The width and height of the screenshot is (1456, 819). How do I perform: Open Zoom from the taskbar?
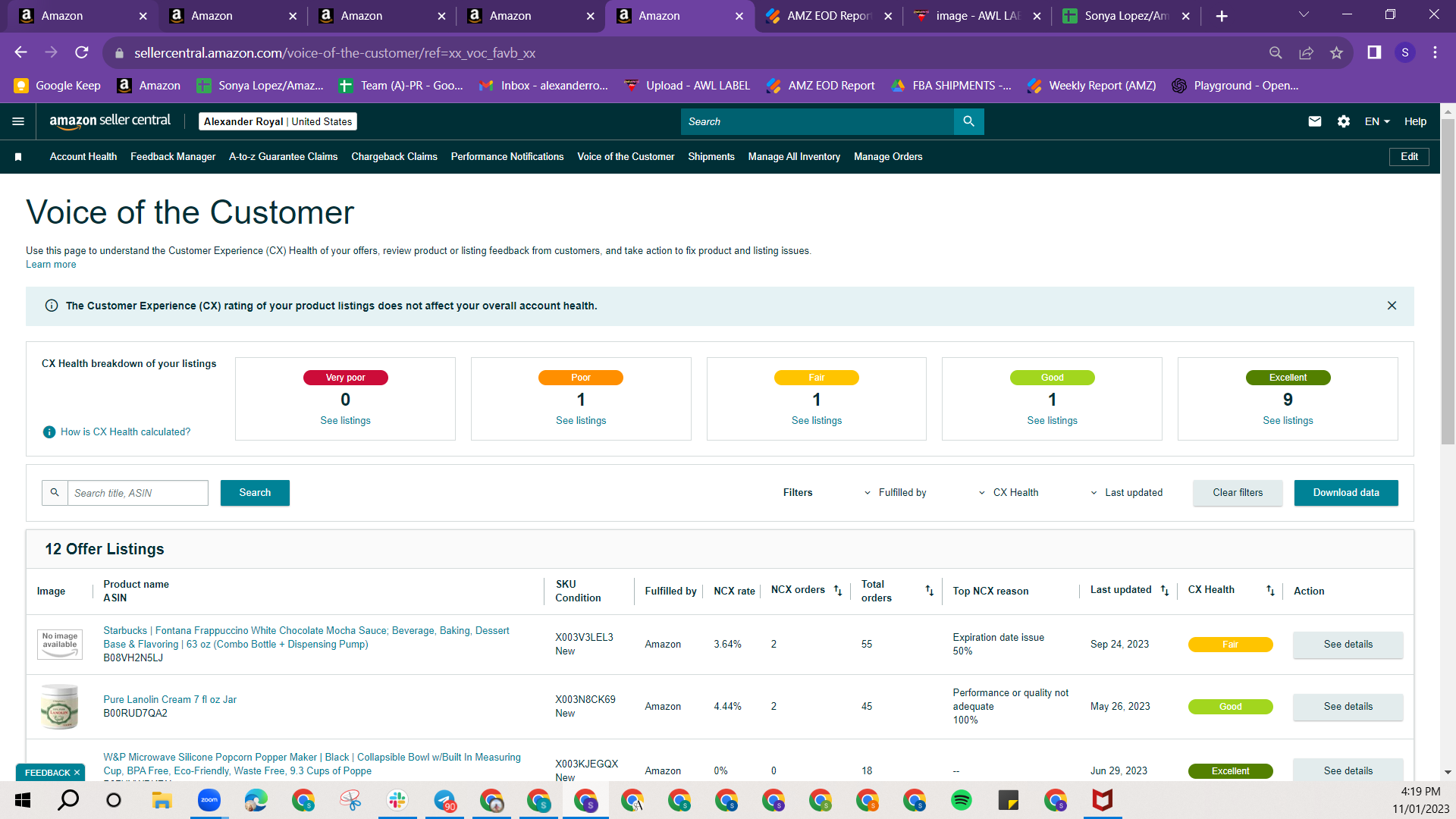tap(209, 800)
